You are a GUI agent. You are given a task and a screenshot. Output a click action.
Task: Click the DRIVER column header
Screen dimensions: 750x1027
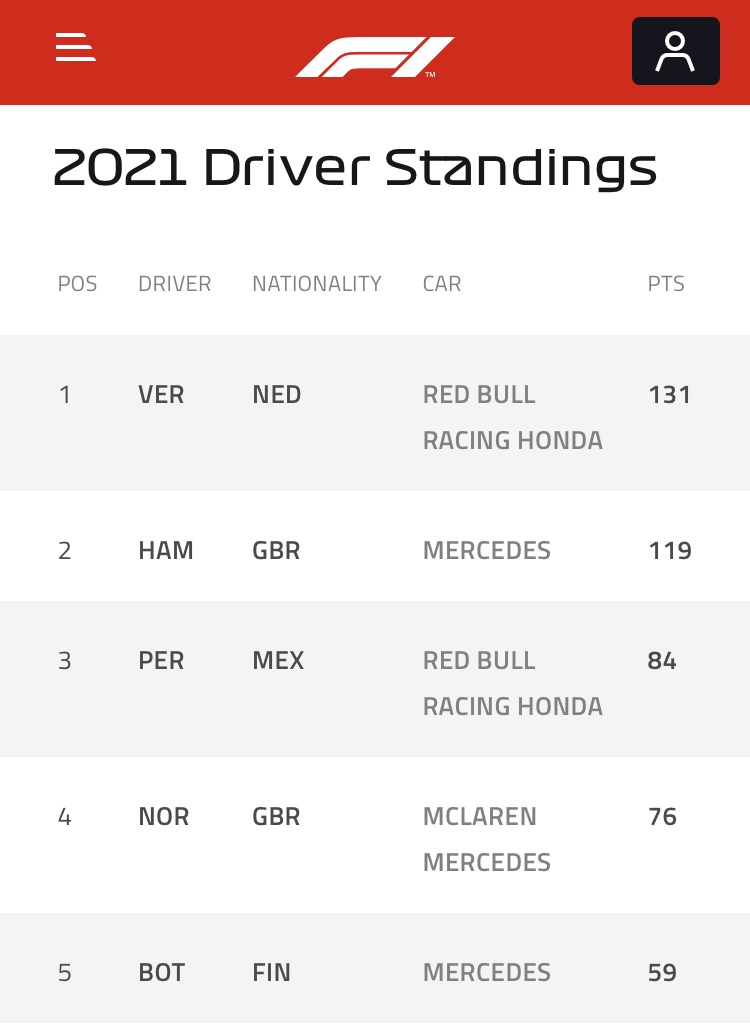coord(174,284)
